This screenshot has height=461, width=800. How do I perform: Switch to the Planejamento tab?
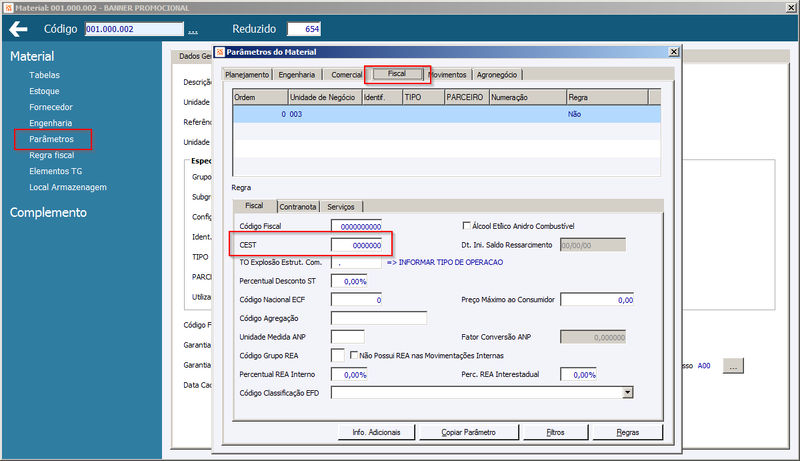[247, 74]
